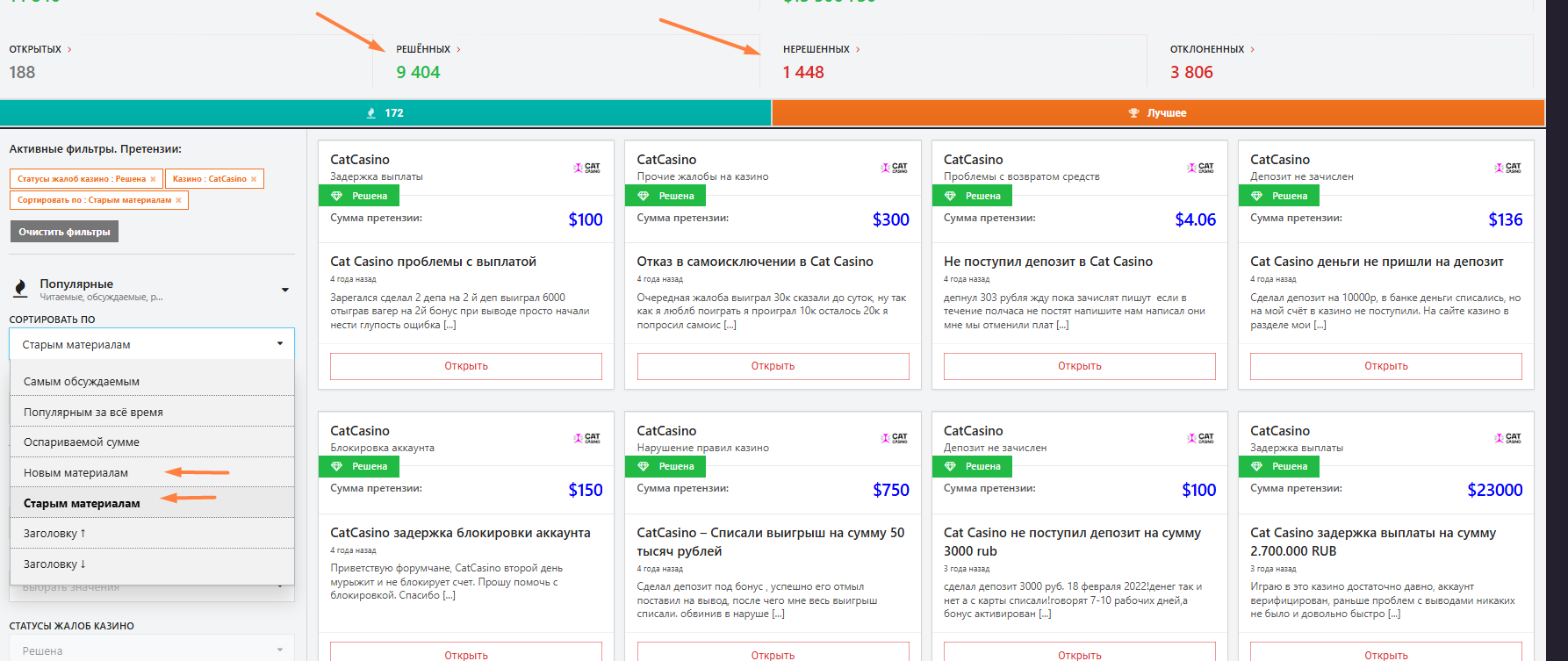Viewport: 1568px width, 661px height.
Task: Select 'Новым материалам' sort option
Action: [x=76, y=473]
